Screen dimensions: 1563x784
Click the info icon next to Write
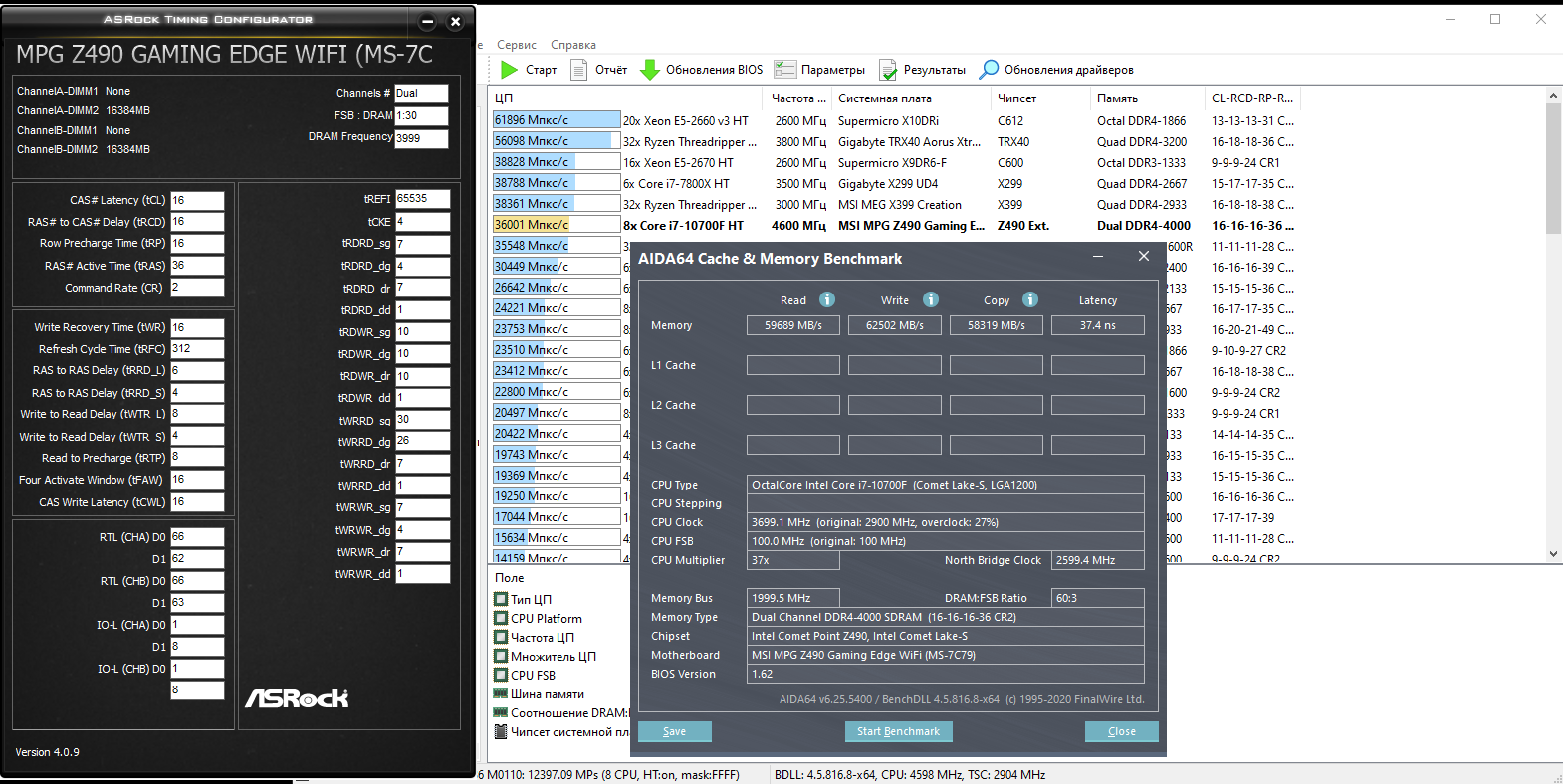click(931, 299)
